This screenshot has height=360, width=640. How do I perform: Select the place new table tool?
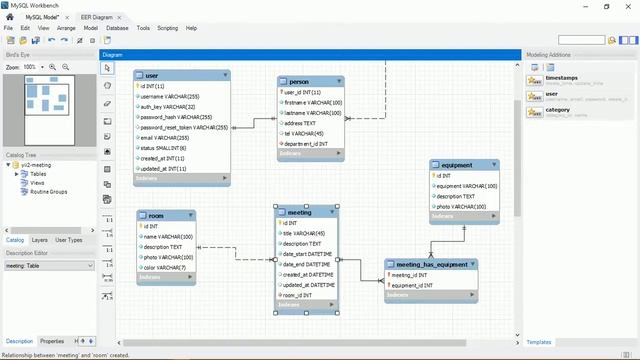(x=107, y=169)
